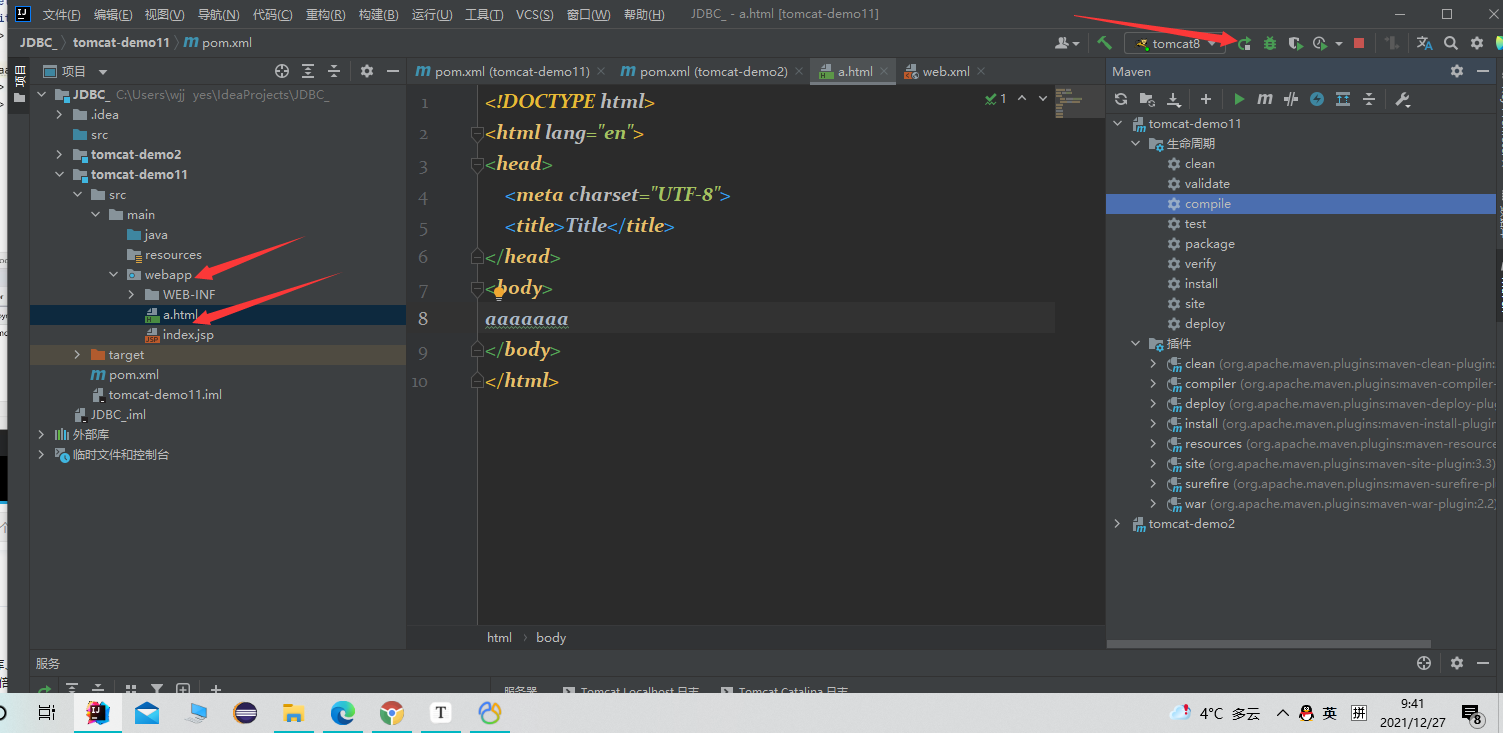Viewport: 1503px width, 733px height.
Task: Run Maven build green play icon
Action: click(x=1239, y=99)
